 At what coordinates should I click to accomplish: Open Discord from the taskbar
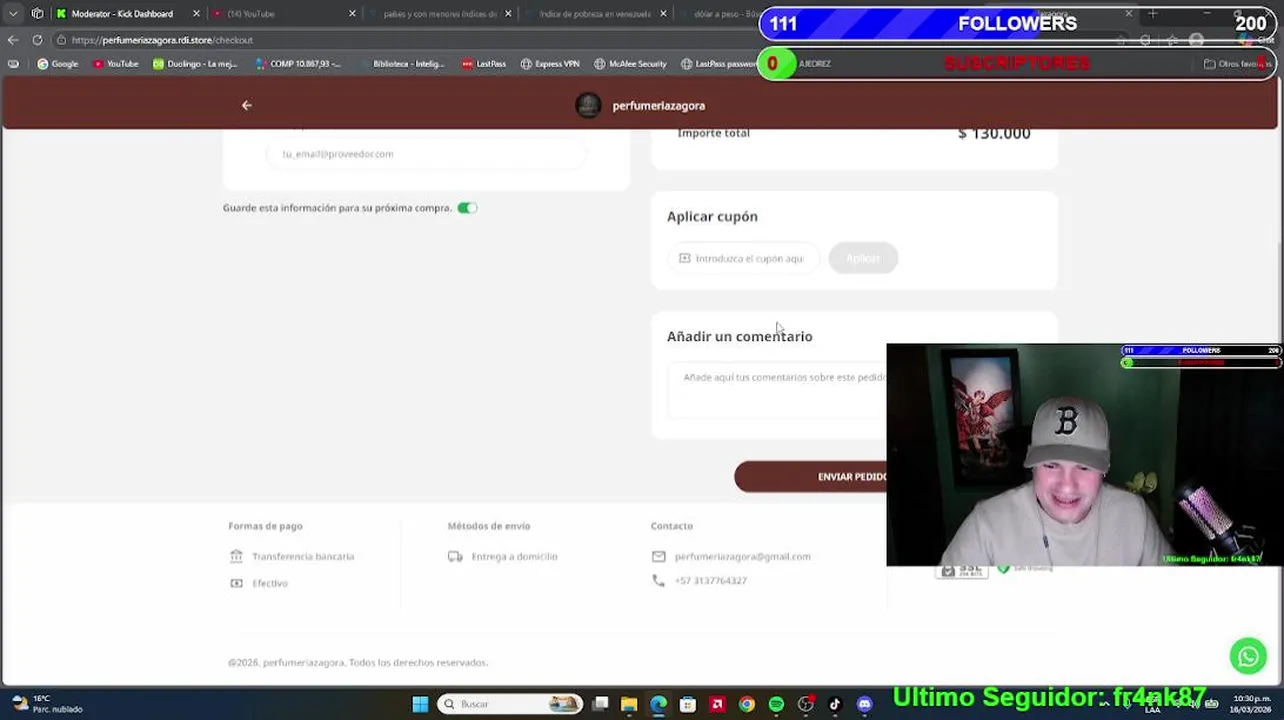click(x=865, y=704)
